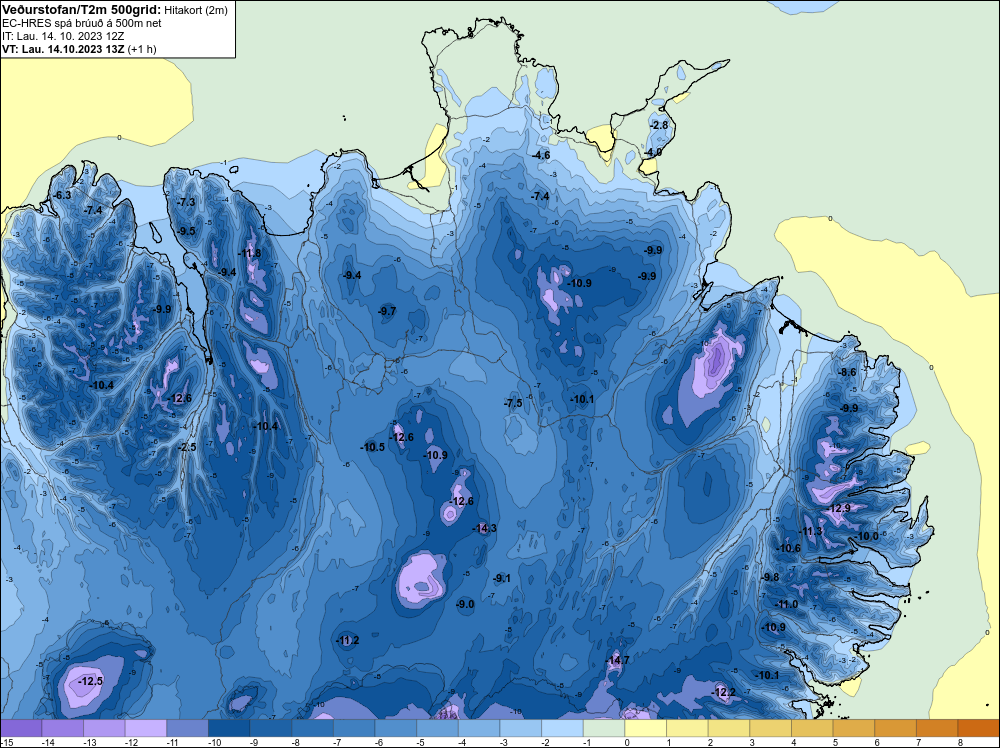1000x748 pixels.
Task: Click the -9.0 temperature label
Action: pos(466,604)
